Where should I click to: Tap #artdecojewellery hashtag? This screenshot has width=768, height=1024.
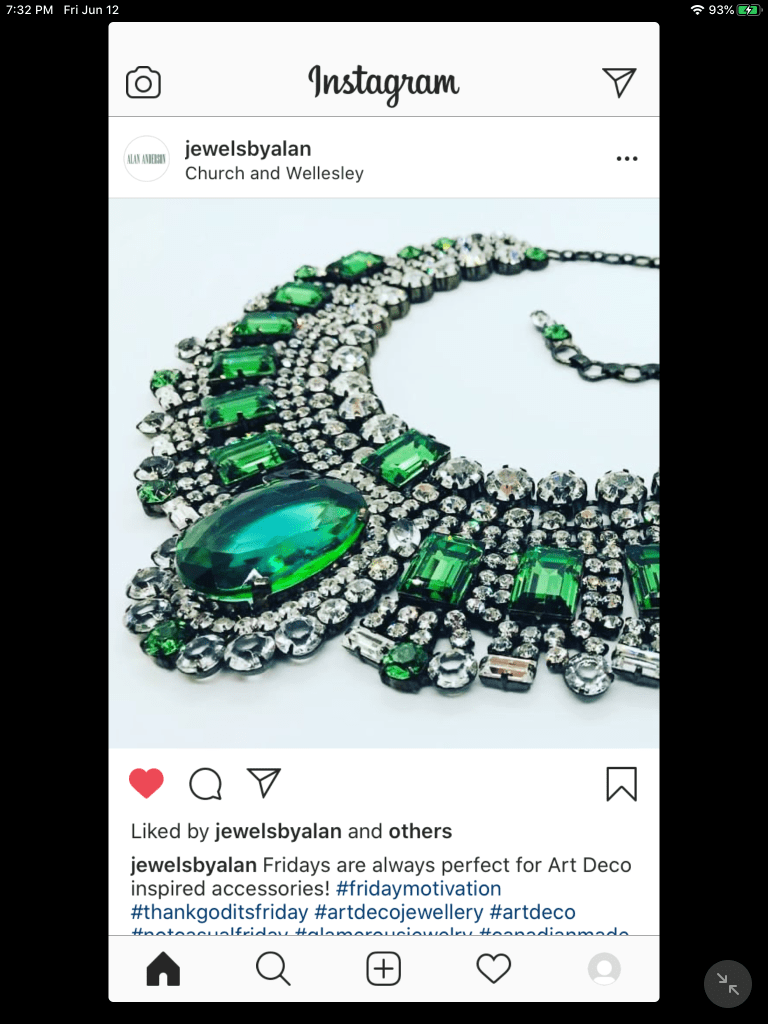[399, 912]
